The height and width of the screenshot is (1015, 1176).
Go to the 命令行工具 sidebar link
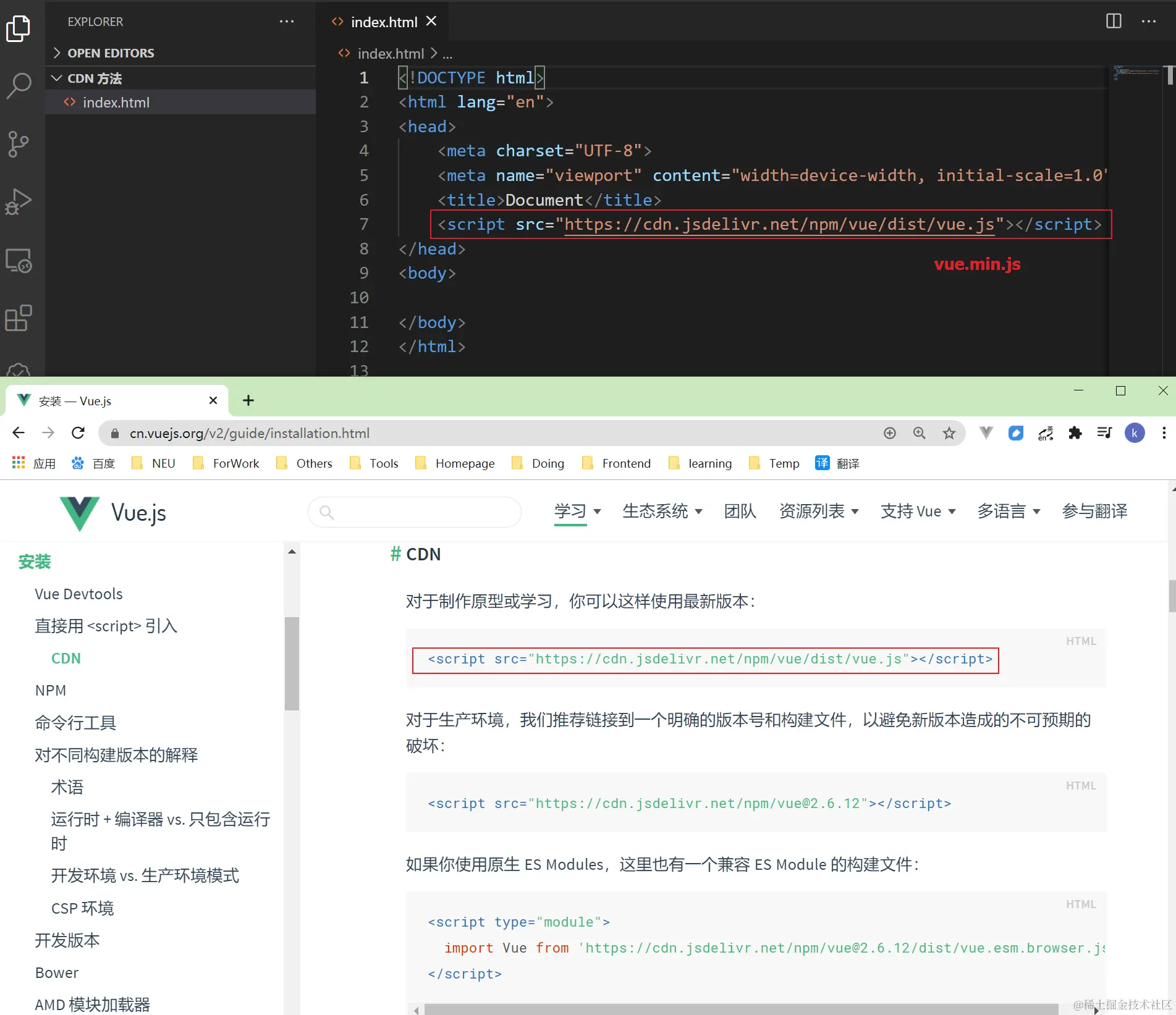[x=75, y=723]
